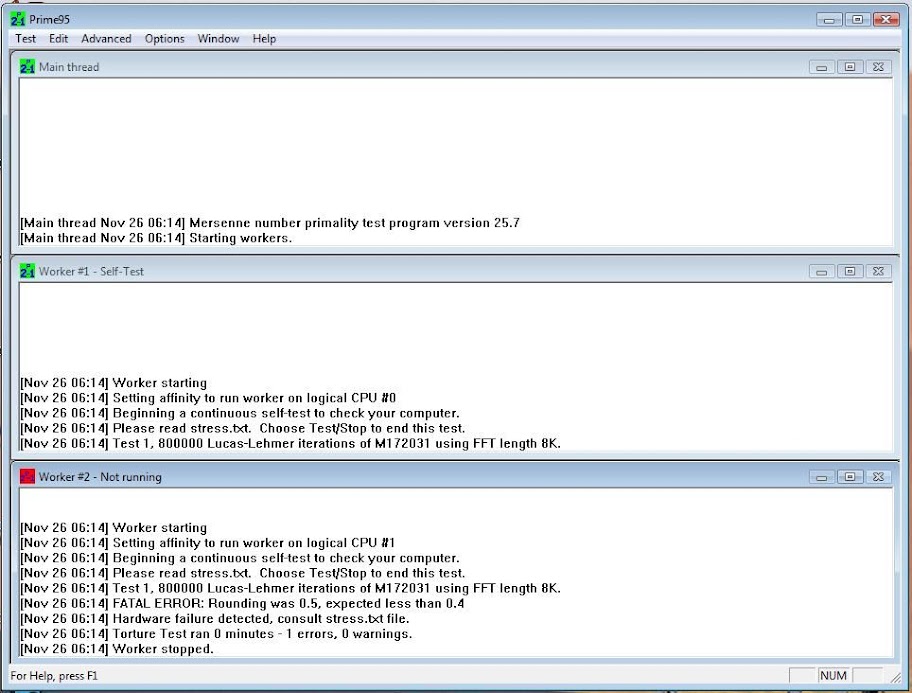Viewport: 912px width, 693px height.
Task: Close the Main thread child window
Action: click(878, 67)
